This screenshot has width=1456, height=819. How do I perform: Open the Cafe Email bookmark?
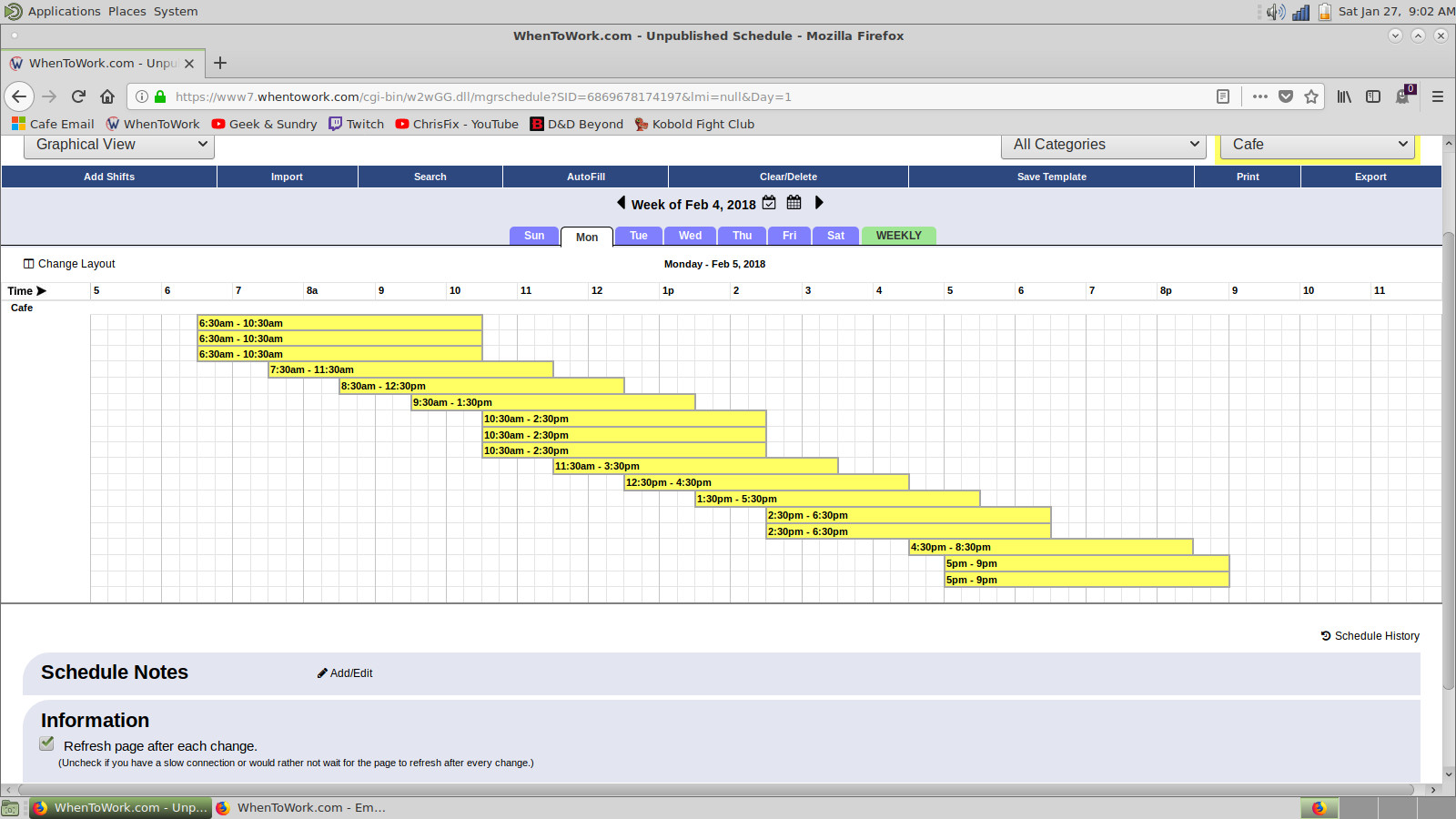click(53, 124)
